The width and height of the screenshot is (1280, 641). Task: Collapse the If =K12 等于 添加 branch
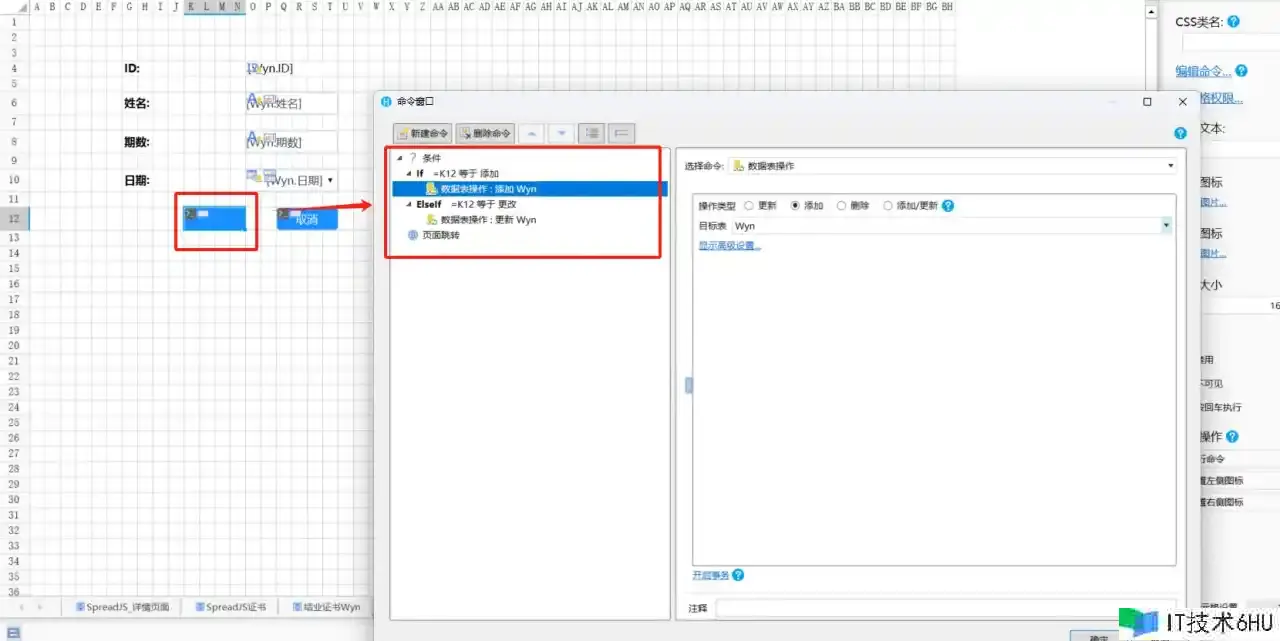point(408,174)
